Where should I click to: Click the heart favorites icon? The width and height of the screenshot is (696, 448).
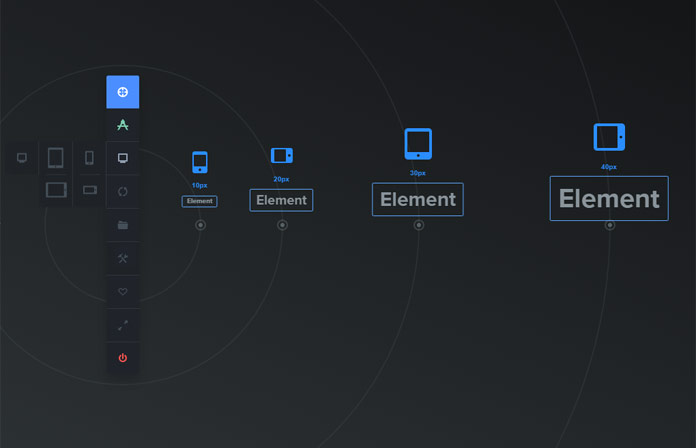click(122, 292)
